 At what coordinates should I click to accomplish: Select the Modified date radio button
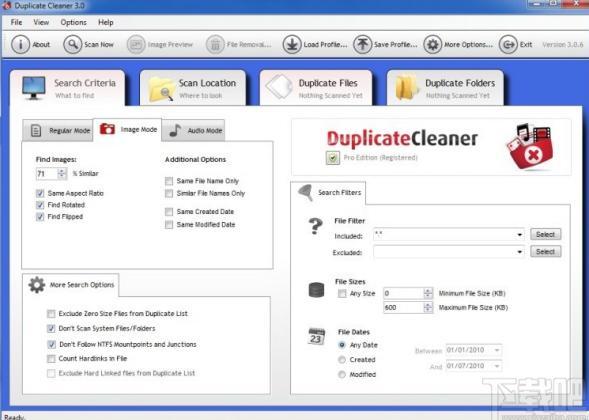point(342,375)
